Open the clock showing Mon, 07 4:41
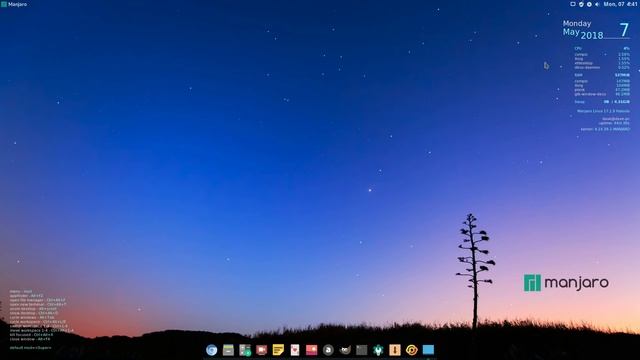Viewport: 640px width, 360px height. pyautogui.click(x=620, y=4)
